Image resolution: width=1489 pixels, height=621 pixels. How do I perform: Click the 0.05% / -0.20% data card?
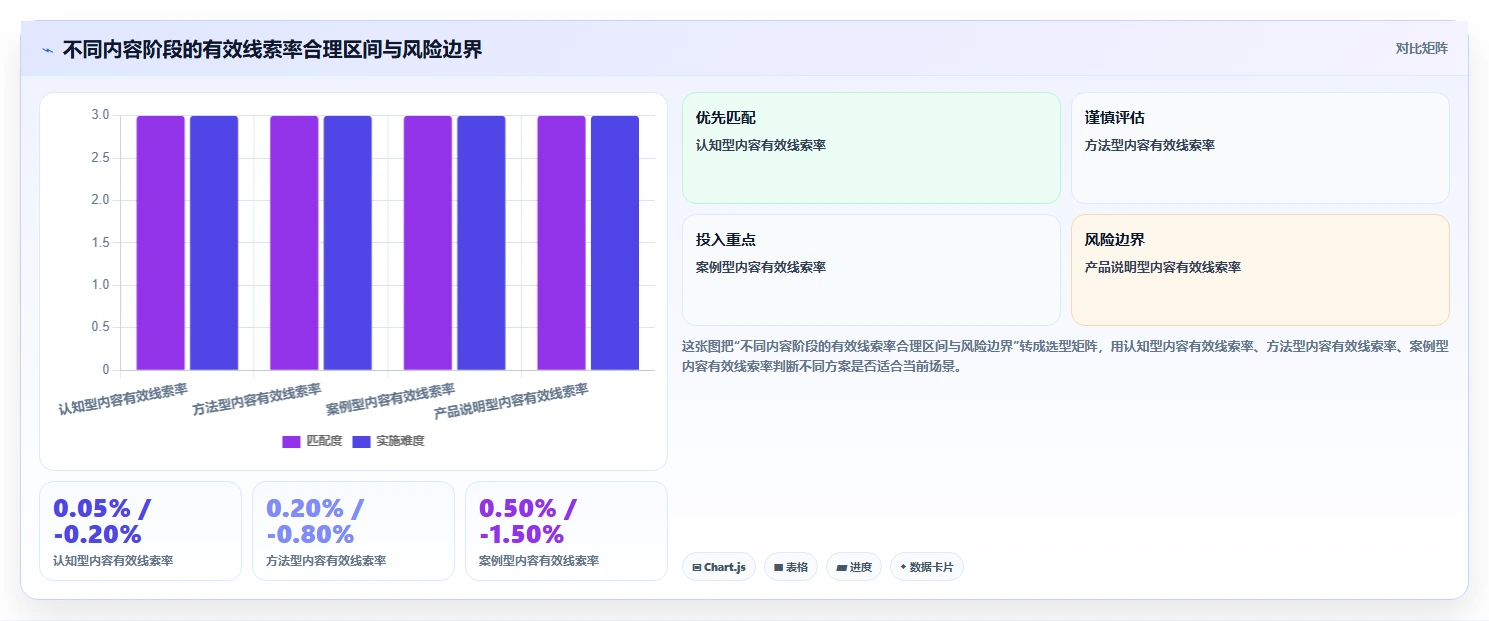coord(140,531)
